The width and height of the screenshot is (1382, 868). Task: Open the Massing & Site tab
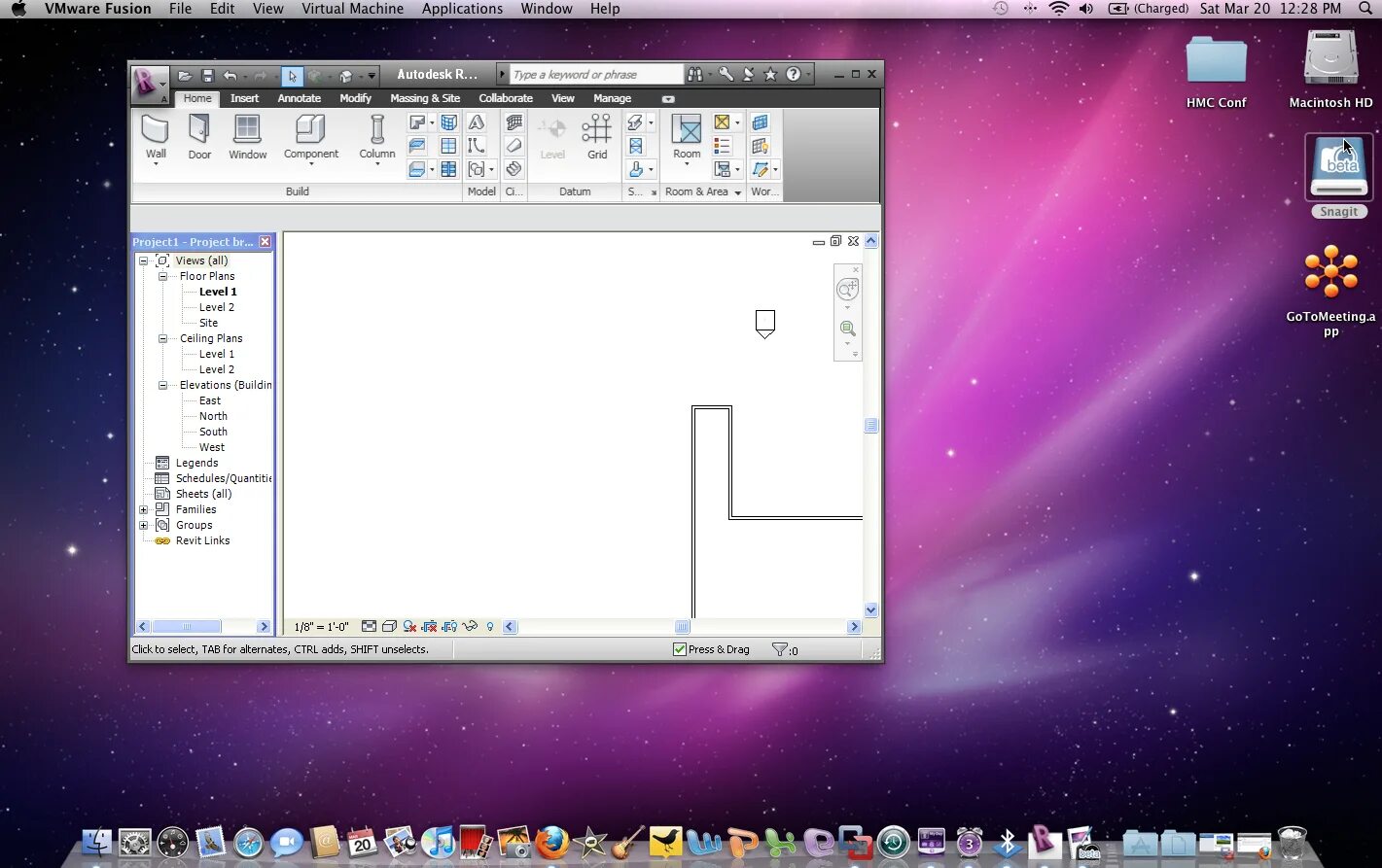(425, 98)
